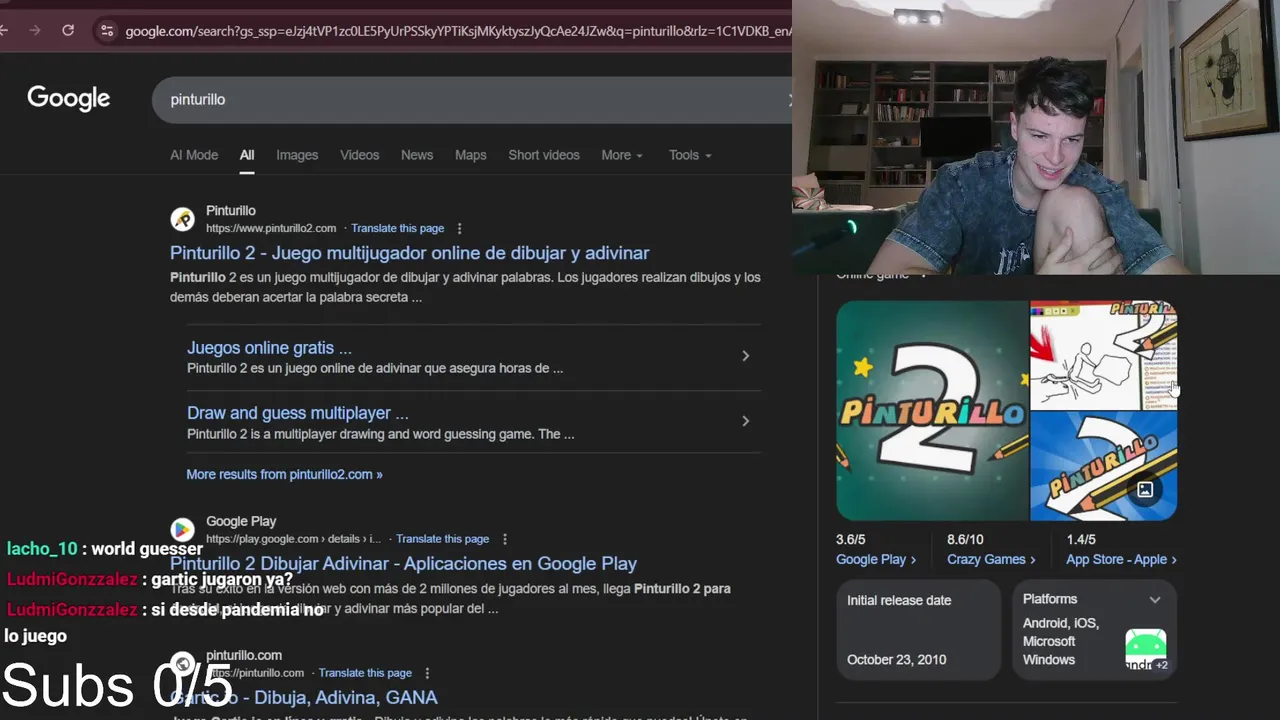Click the image gallery icon on Pinturillo thumbnail
Image resolution: width=1280 pixels, height=720 pixels.
[x=1145, y=490]
